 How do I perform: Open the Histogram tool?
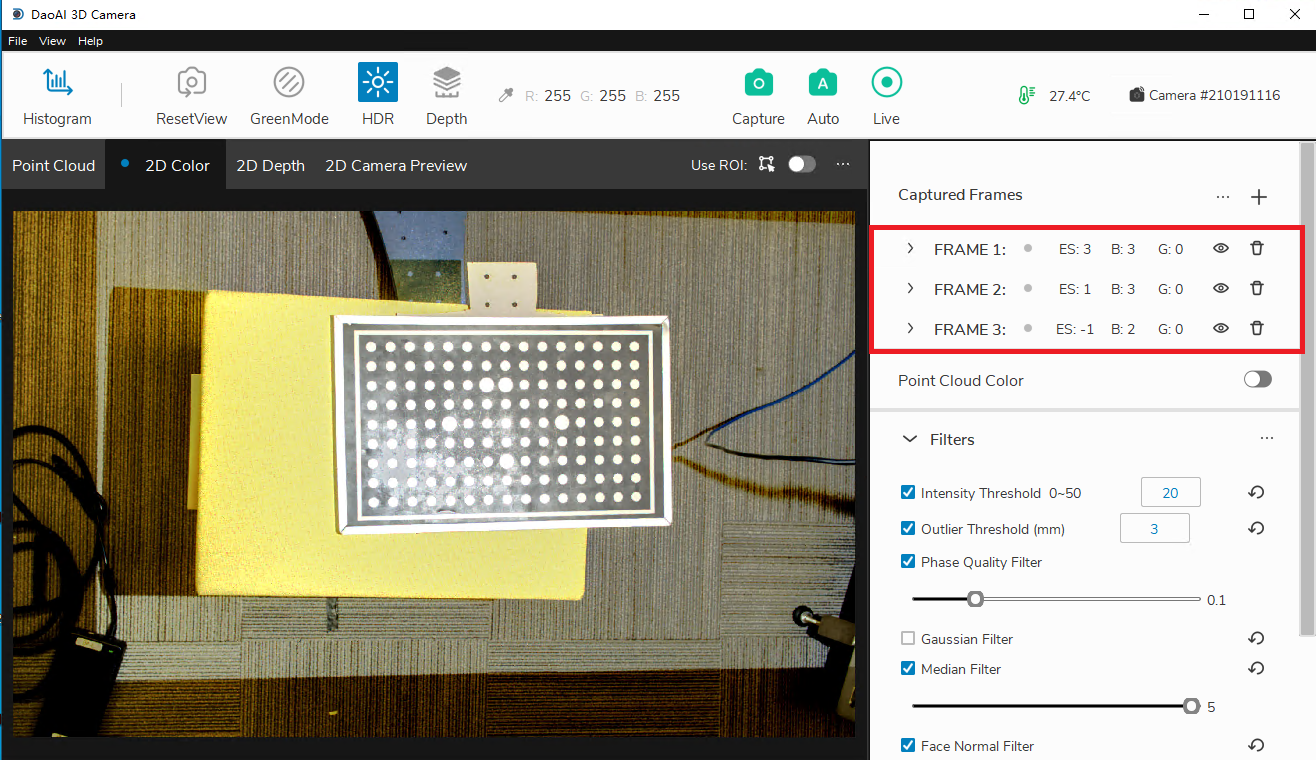(x=57, y=84)
